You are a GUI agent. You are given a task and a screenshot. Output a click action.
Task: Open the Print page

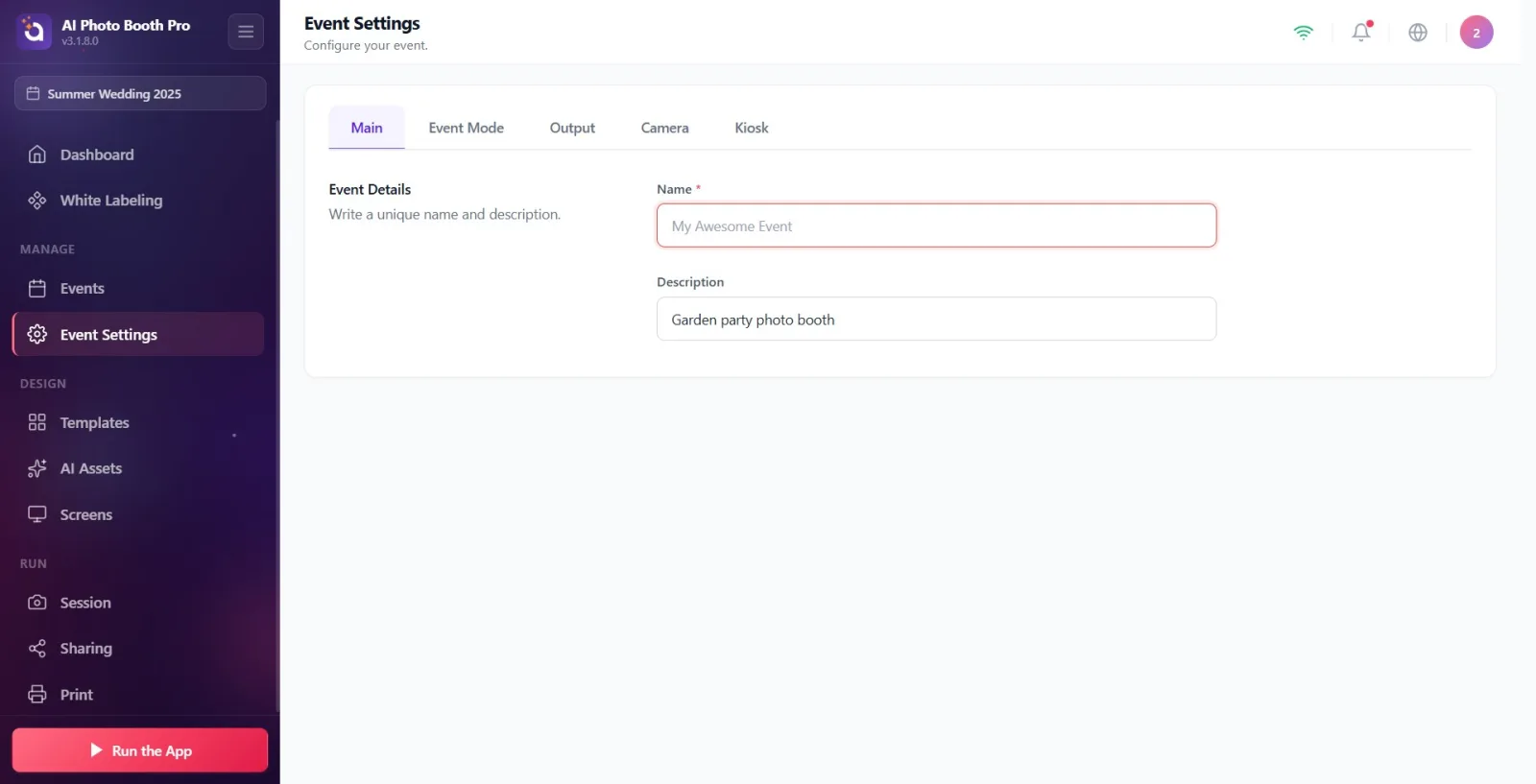point(138,695)
